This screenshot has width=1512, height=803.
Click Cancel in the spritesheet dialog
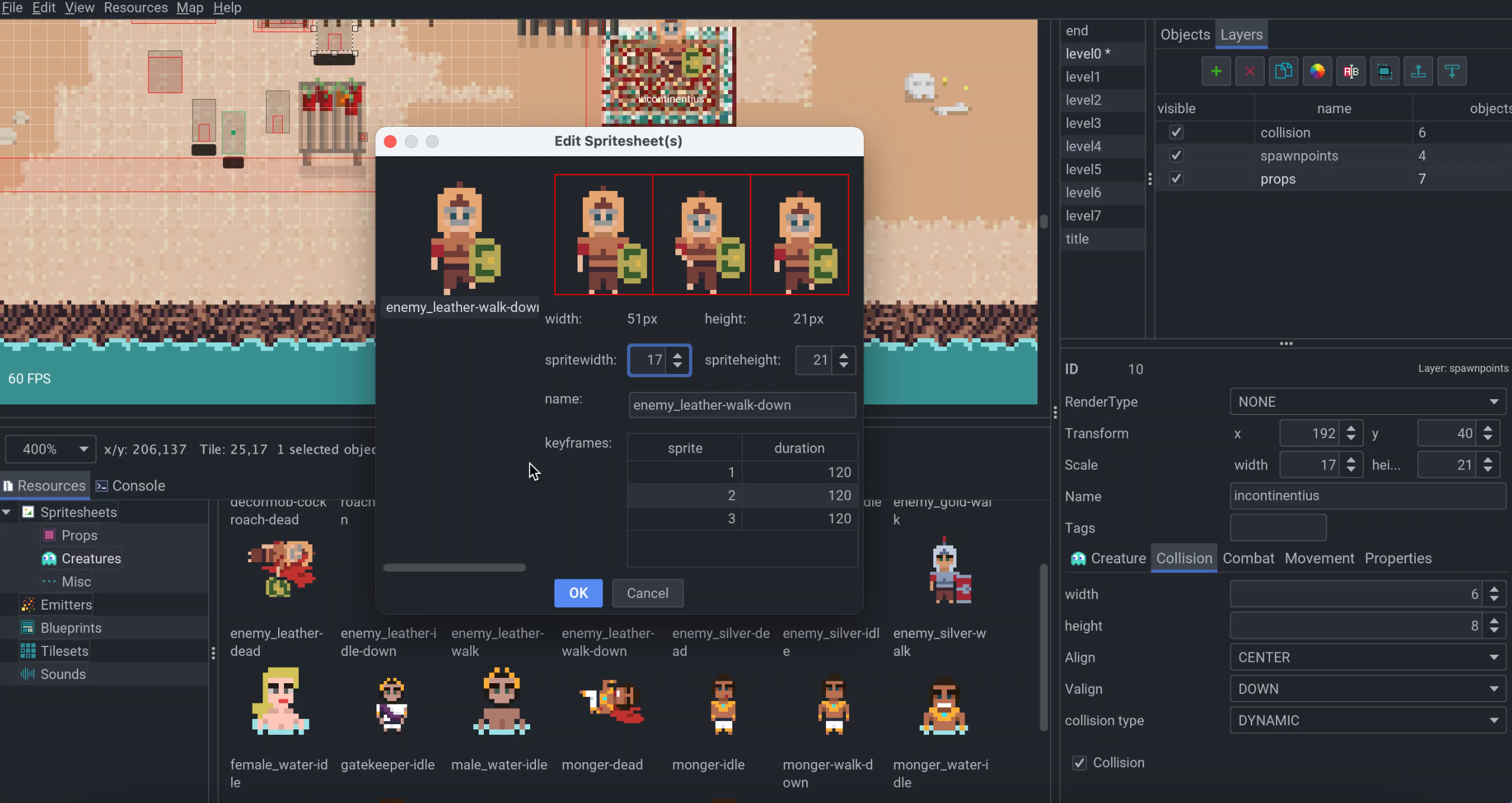click(x=647, y=593)
